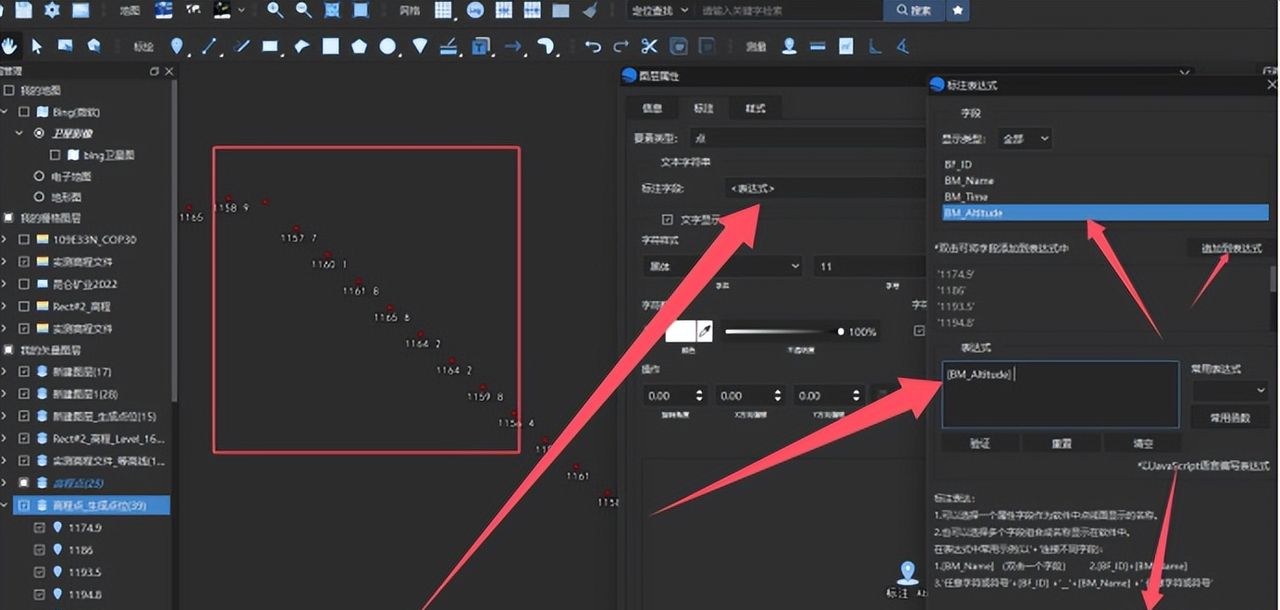Click the broom clear icon

tap(590, 10)
